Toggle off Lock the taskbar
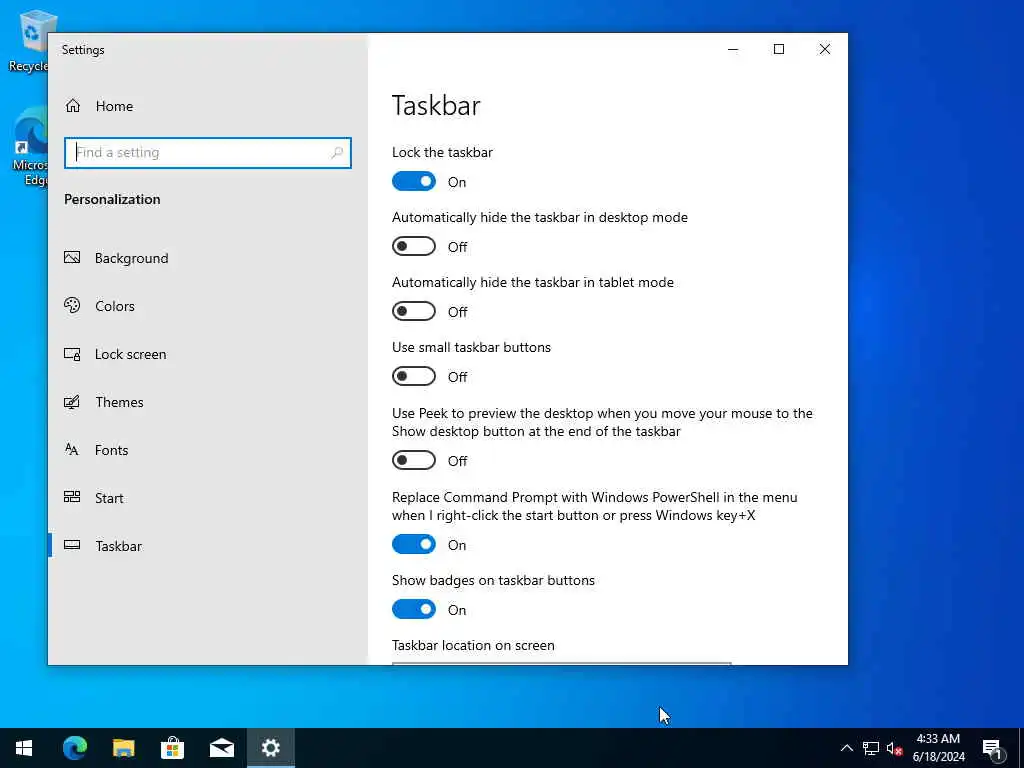1024x768 pixels. click(414, 182)
